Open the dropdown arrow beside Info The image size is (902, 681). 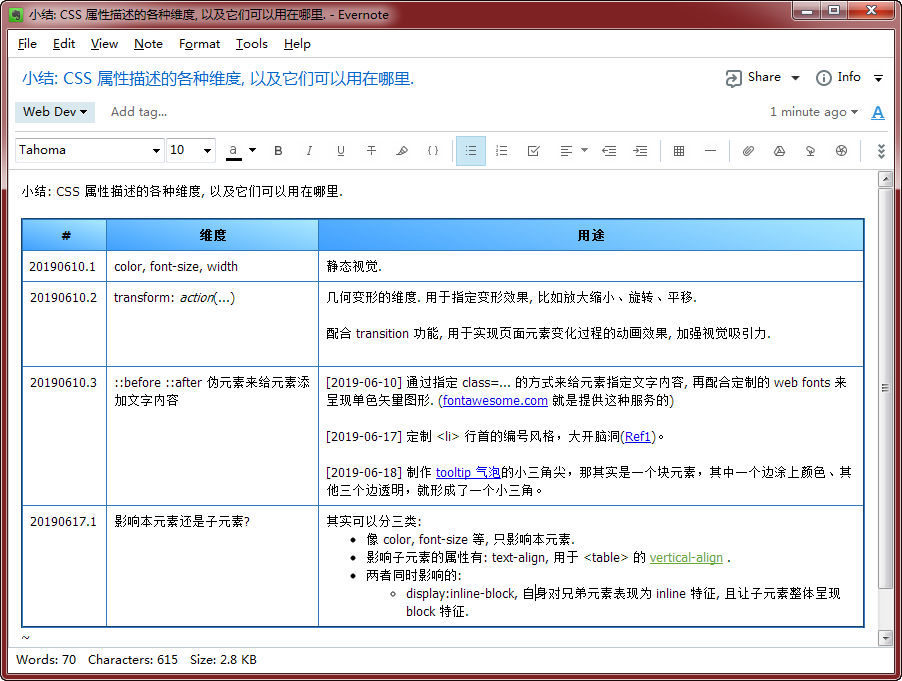click(878, 78)
